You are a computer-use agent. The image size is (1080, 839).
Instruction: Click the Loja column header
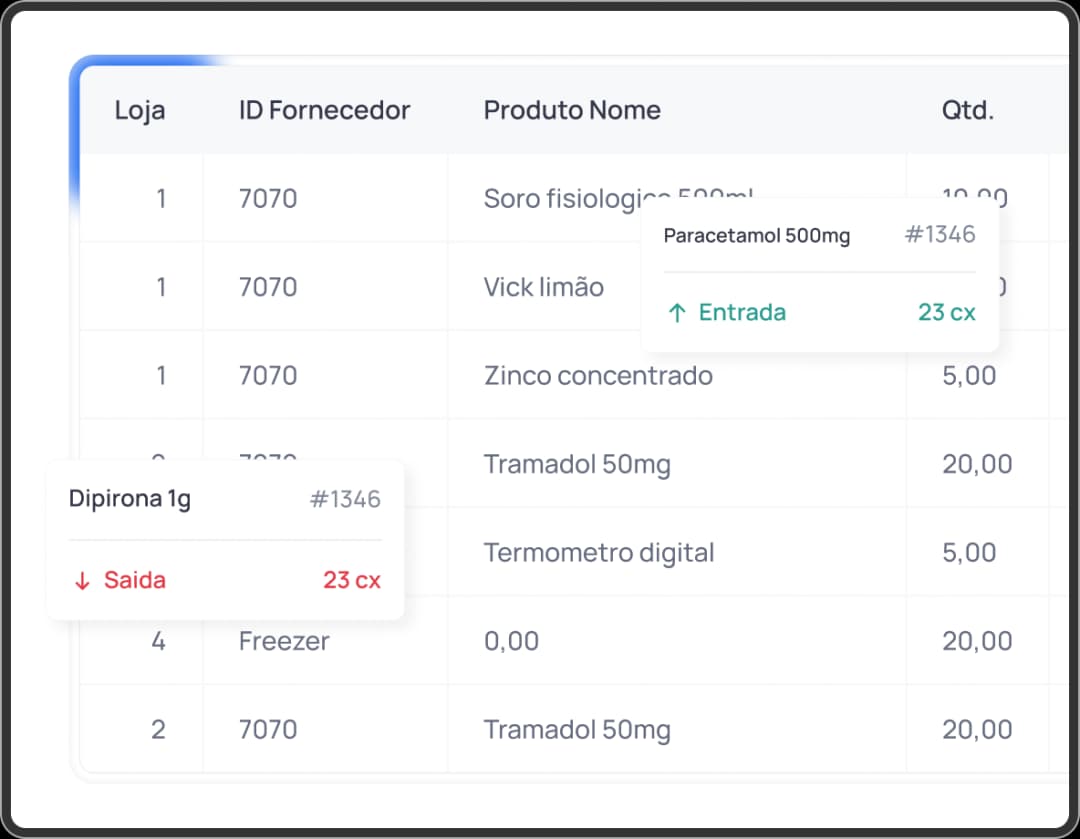click(x=140, y=110)
